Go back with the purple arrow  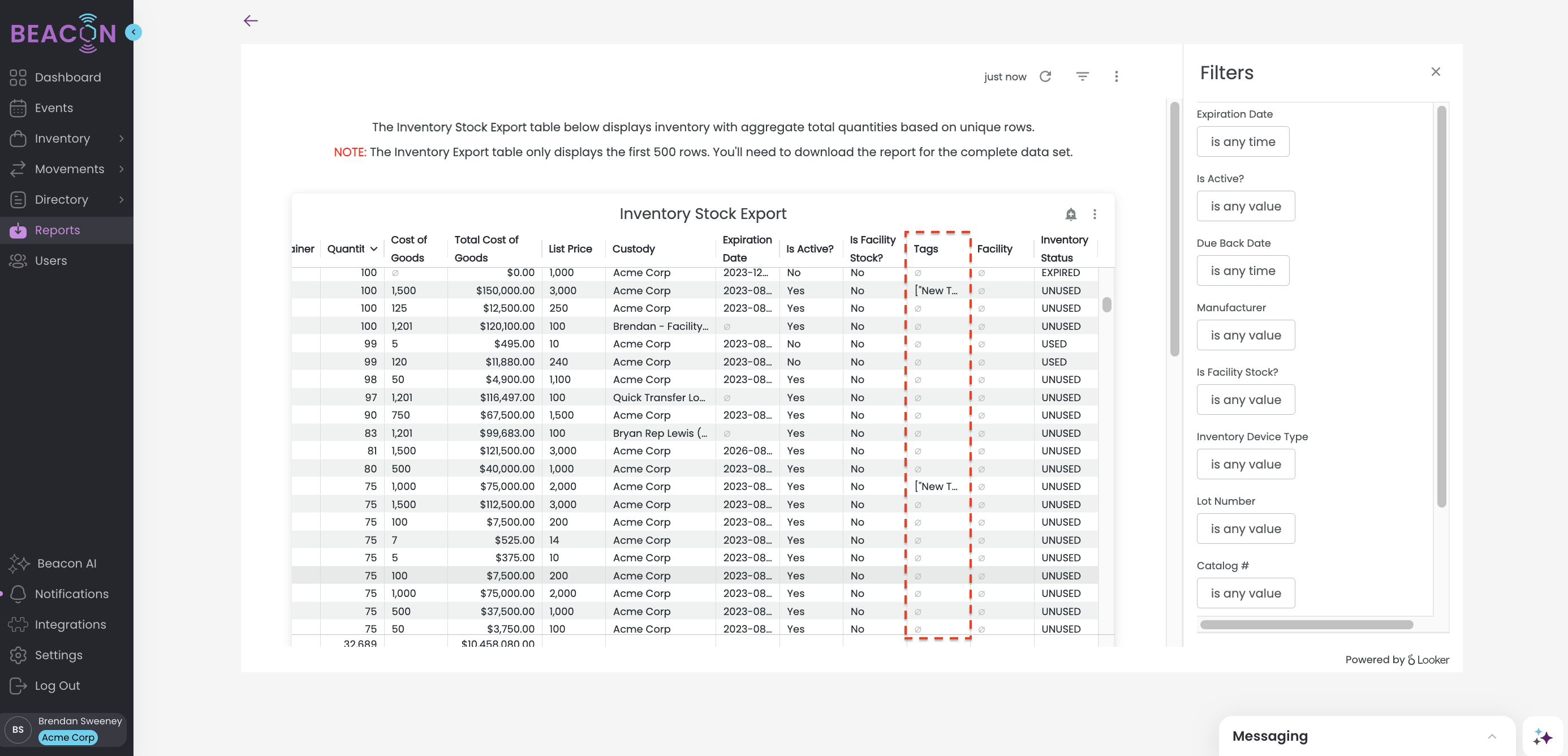[251, 21]
